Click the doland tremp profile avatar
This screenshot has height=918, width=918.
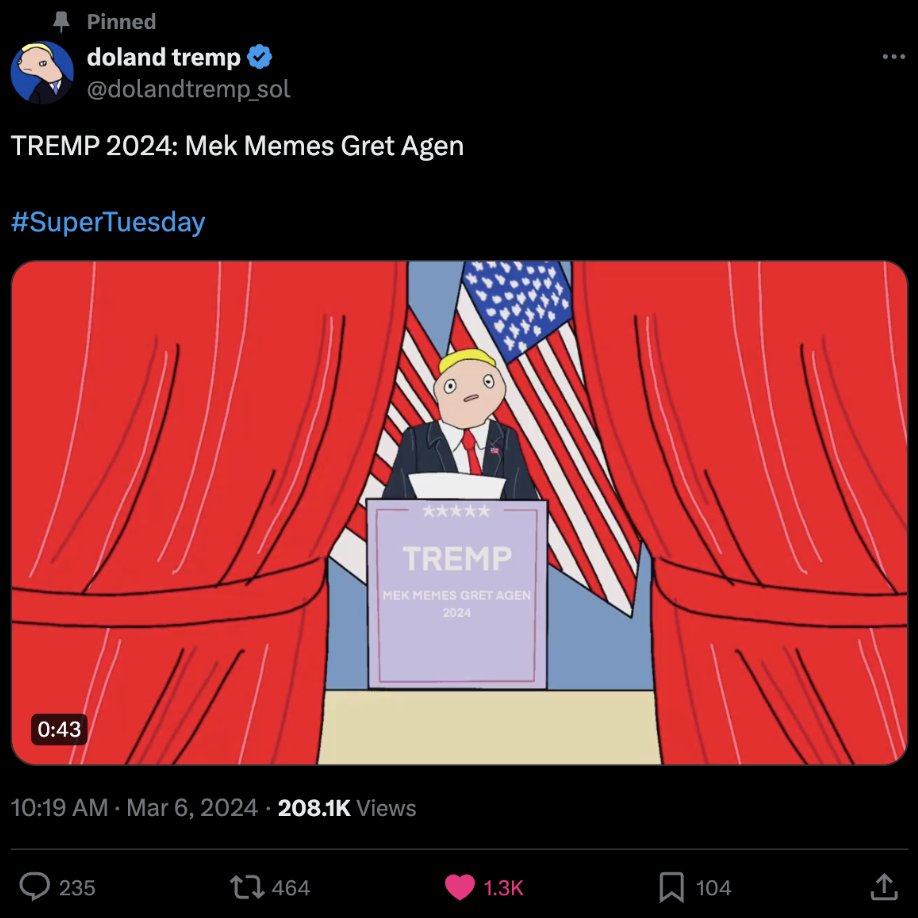(42, 72)
